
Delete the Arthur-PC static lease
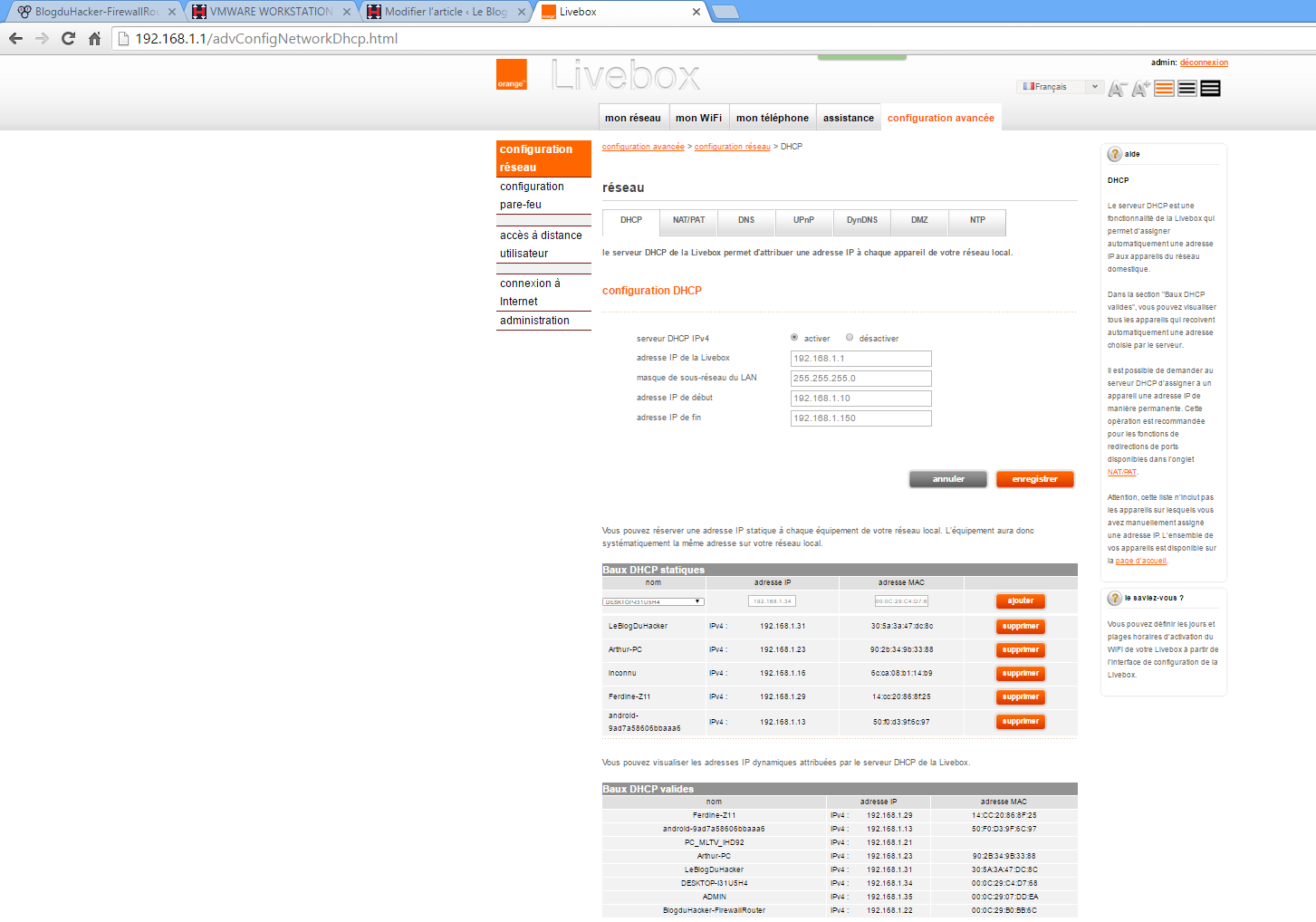click(1021, 649)
